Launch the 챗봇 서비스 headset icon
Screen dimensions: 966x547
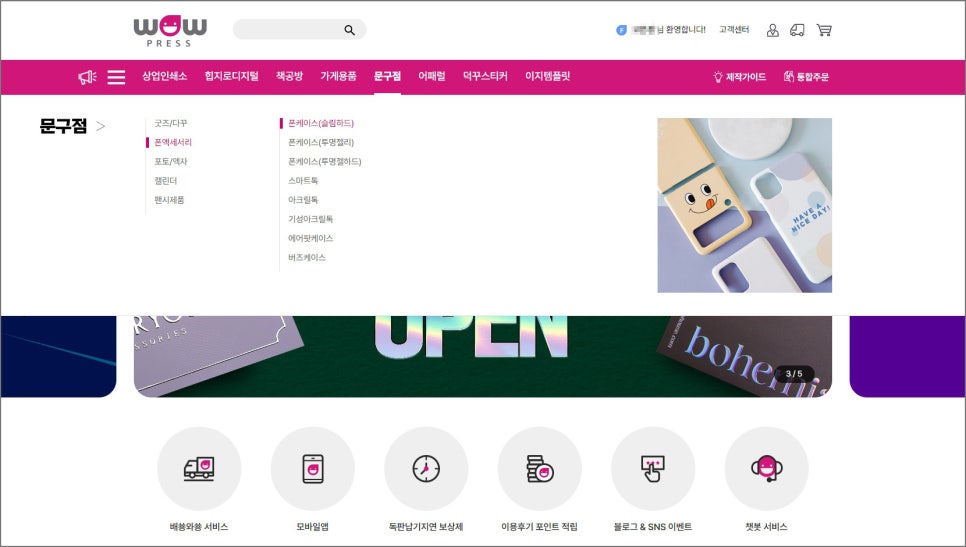[766, 468]
